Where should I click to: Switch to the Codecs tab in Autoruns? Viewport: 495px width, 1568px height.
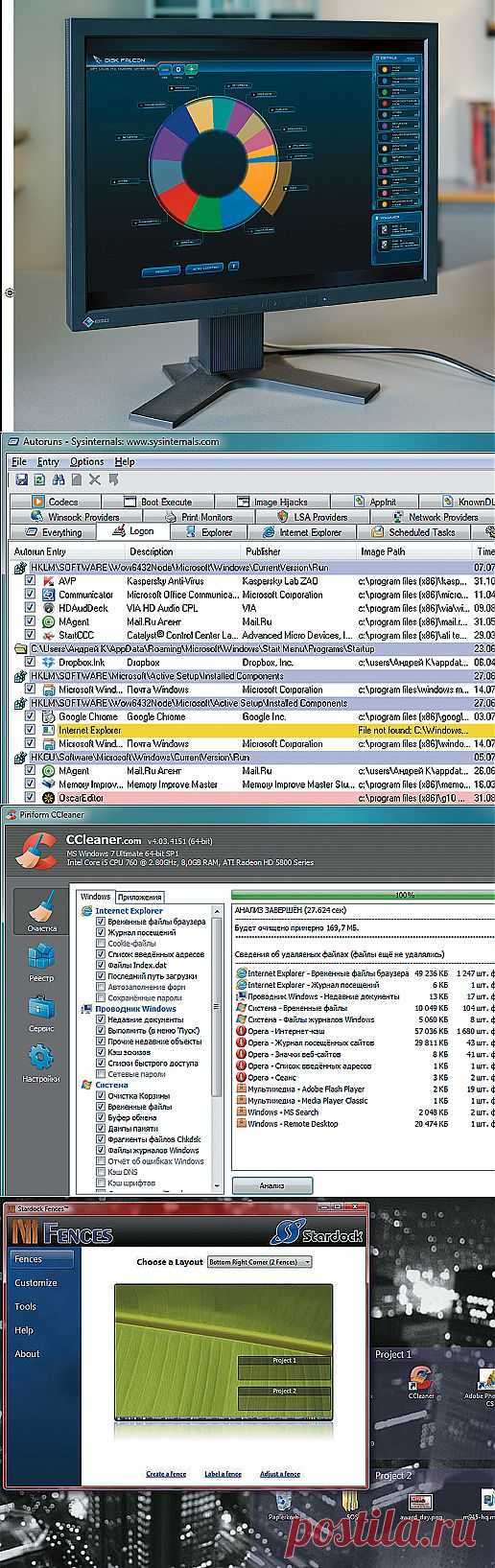pyautogui.click(x=54, y=502)
